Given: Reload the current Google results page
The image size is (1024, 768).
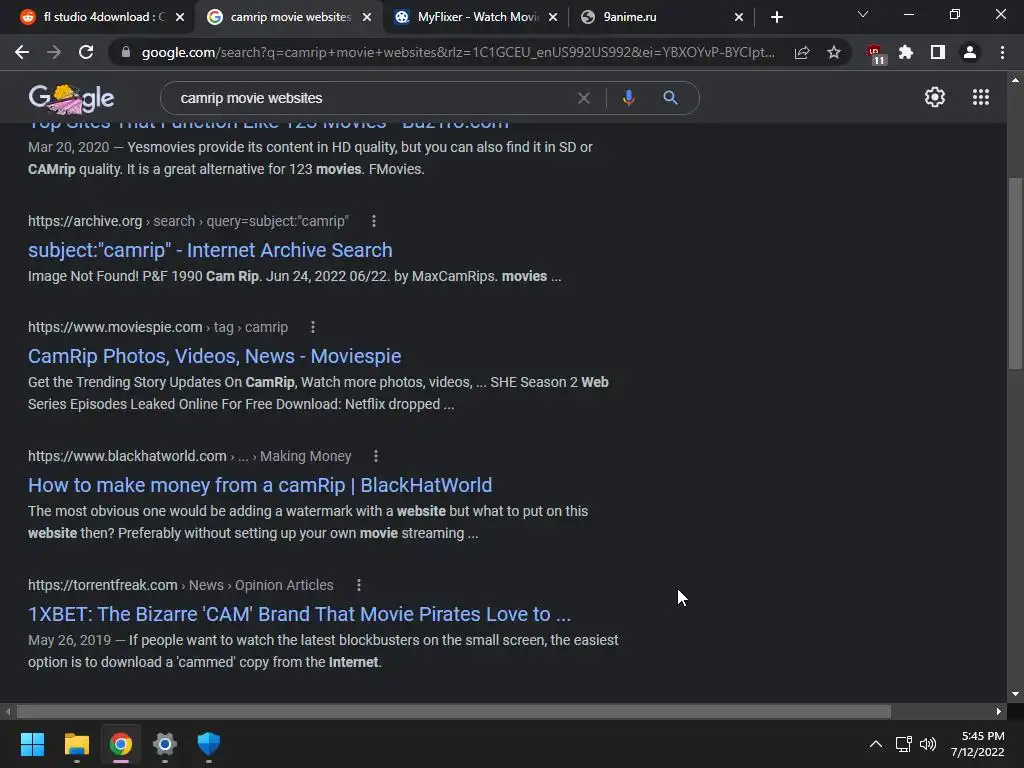Looking at the screenshot, I should (86, 52).
